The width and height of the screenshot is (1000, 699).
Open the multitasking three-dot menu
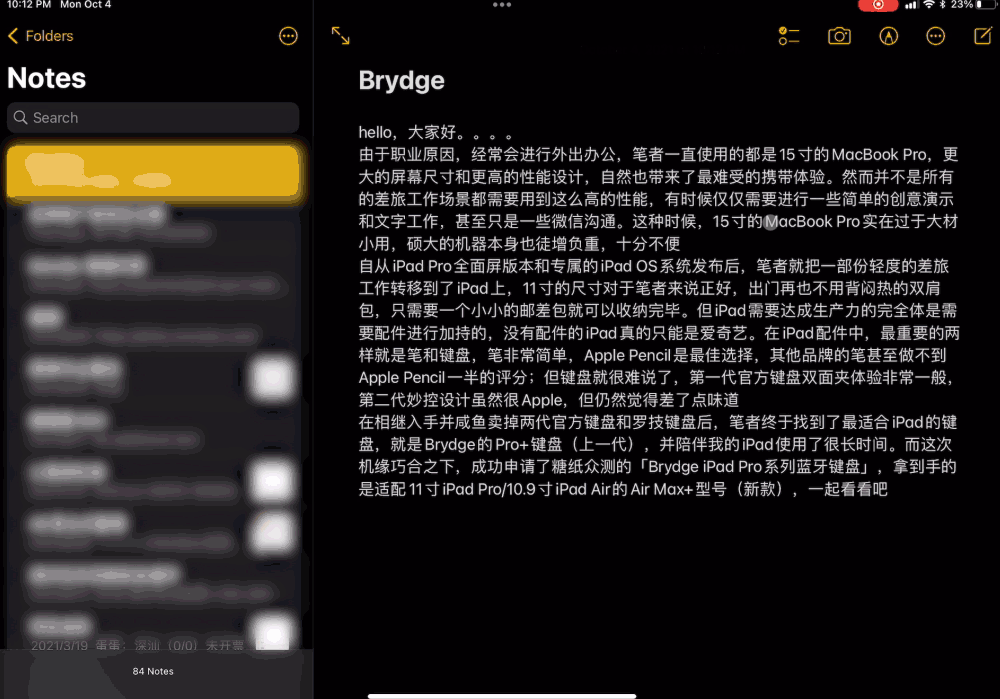click(x=502, y=5)
